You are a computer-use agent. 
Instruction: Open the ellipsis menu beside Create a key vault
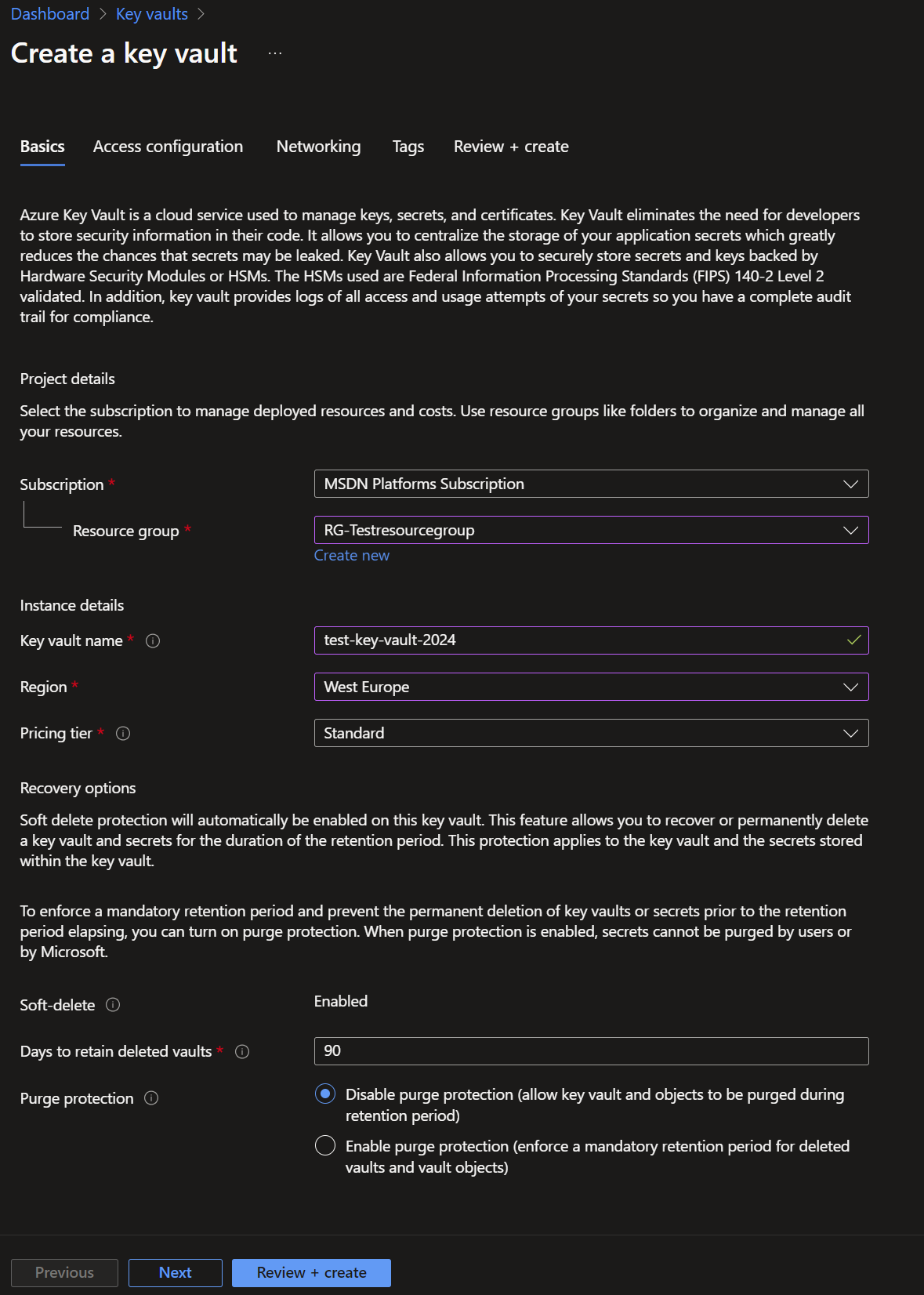point(275,53)
